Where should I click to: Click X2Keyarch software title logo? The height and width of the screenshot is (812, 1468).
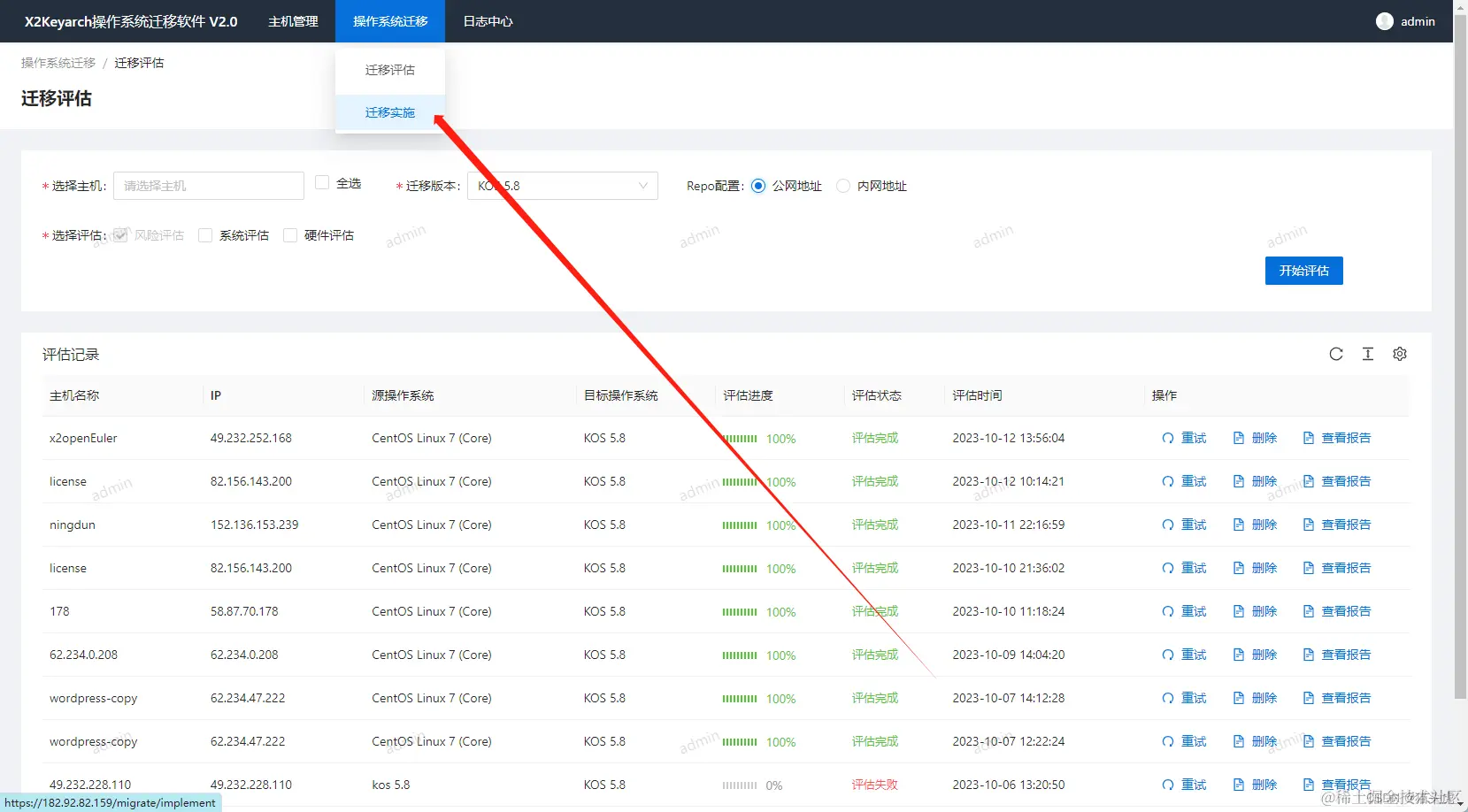(x=131, y=21)
